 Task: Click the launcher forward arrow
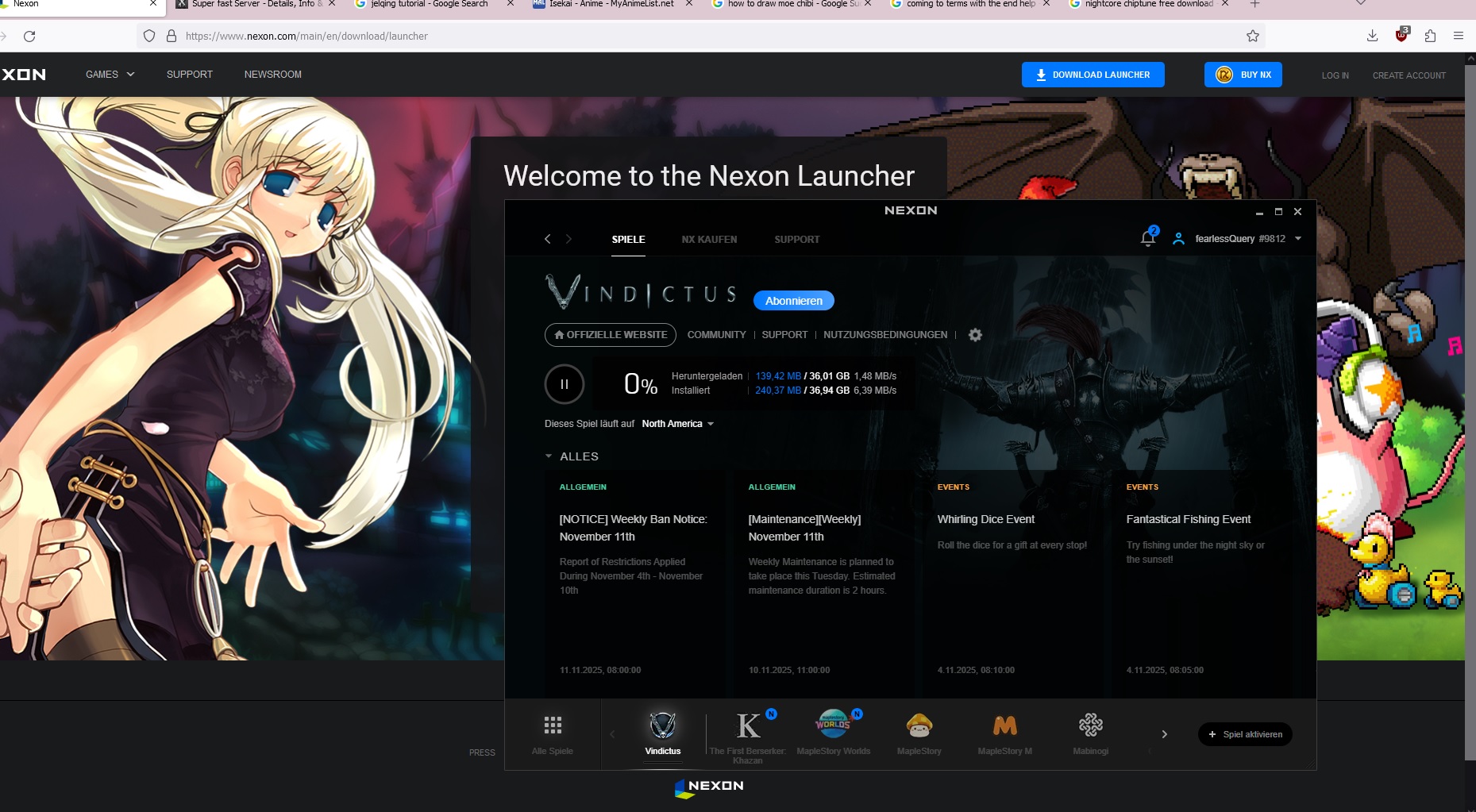click(568, 239)
